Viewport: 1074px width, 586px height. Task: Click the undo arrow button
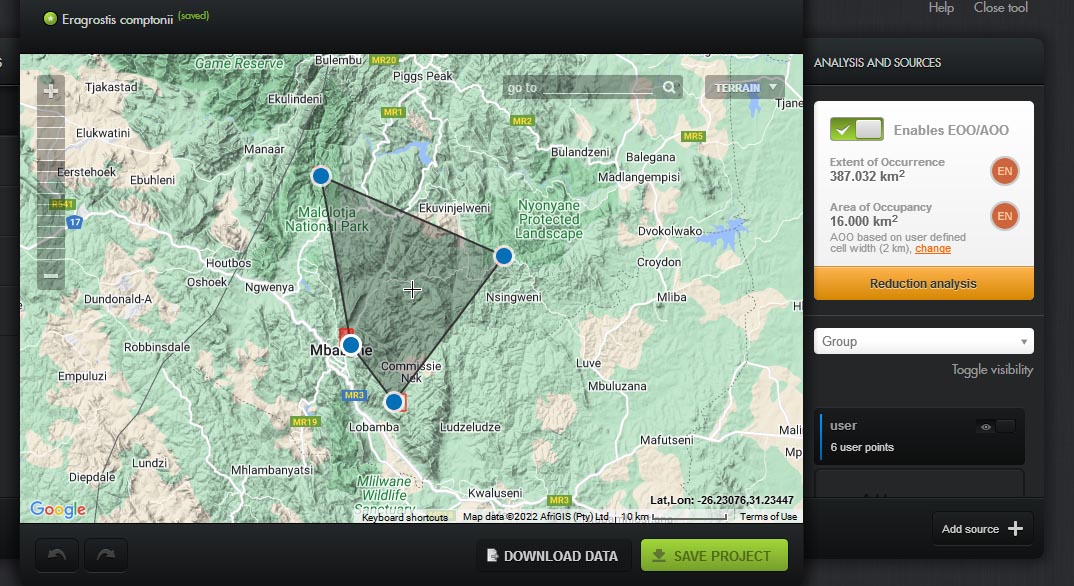click(x=57, y=556)
